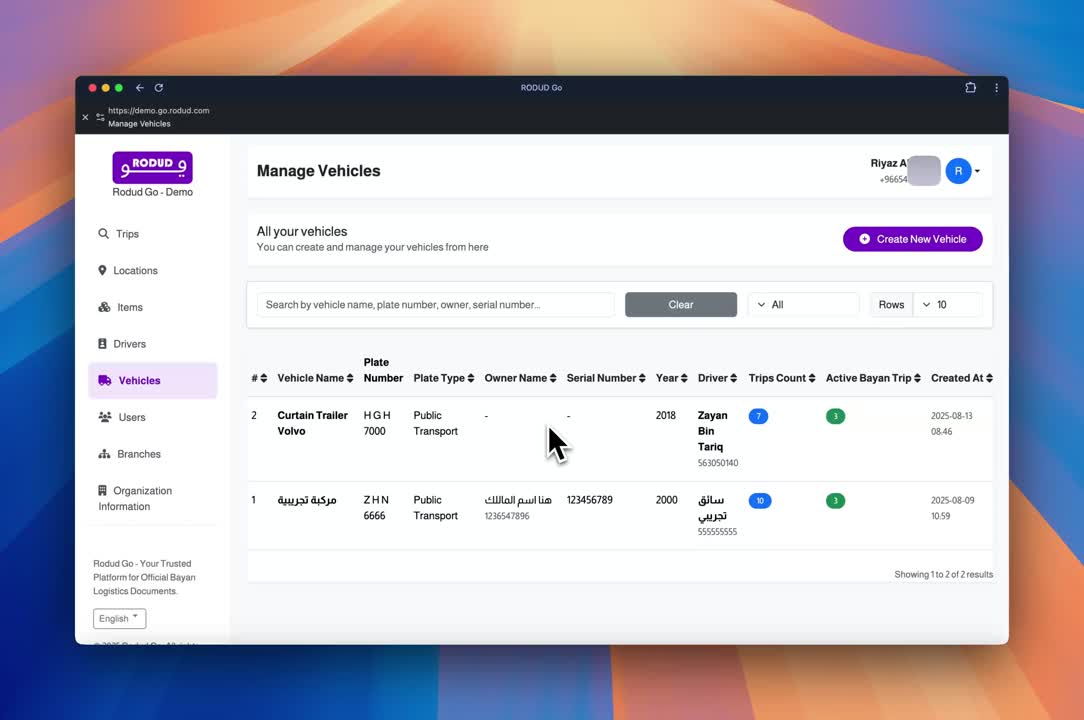This screenshot has height=720, width=1084.
Task: Click the Clear button
Action: (x=681, y=304)
